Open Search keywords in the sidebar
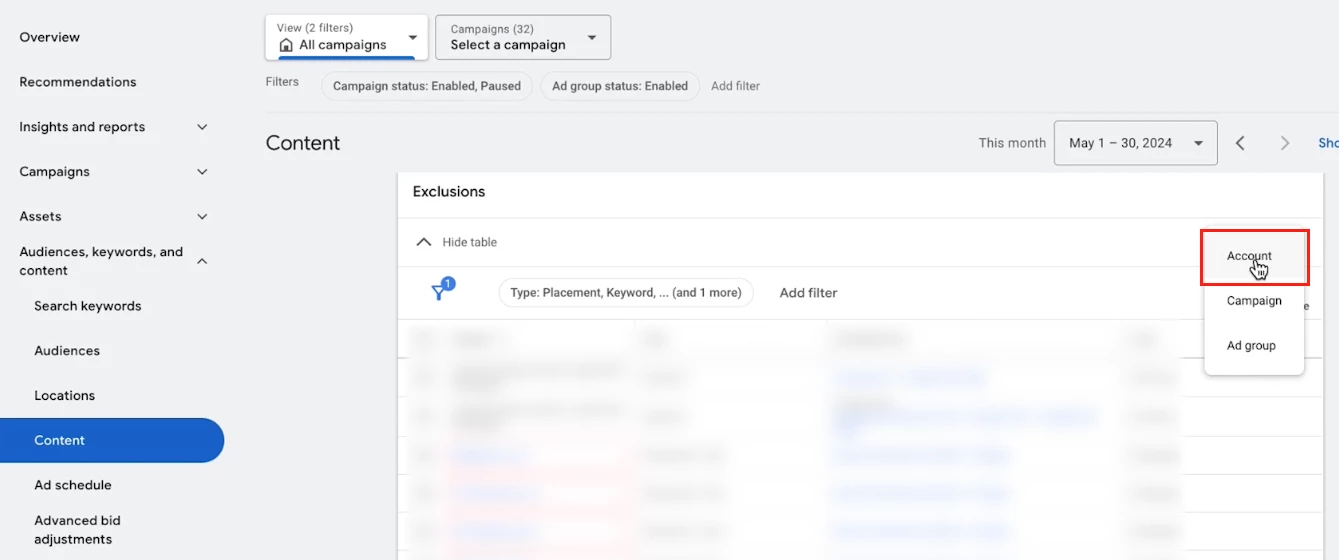The width and height of the screenshot is (1339, 560). 88,306
